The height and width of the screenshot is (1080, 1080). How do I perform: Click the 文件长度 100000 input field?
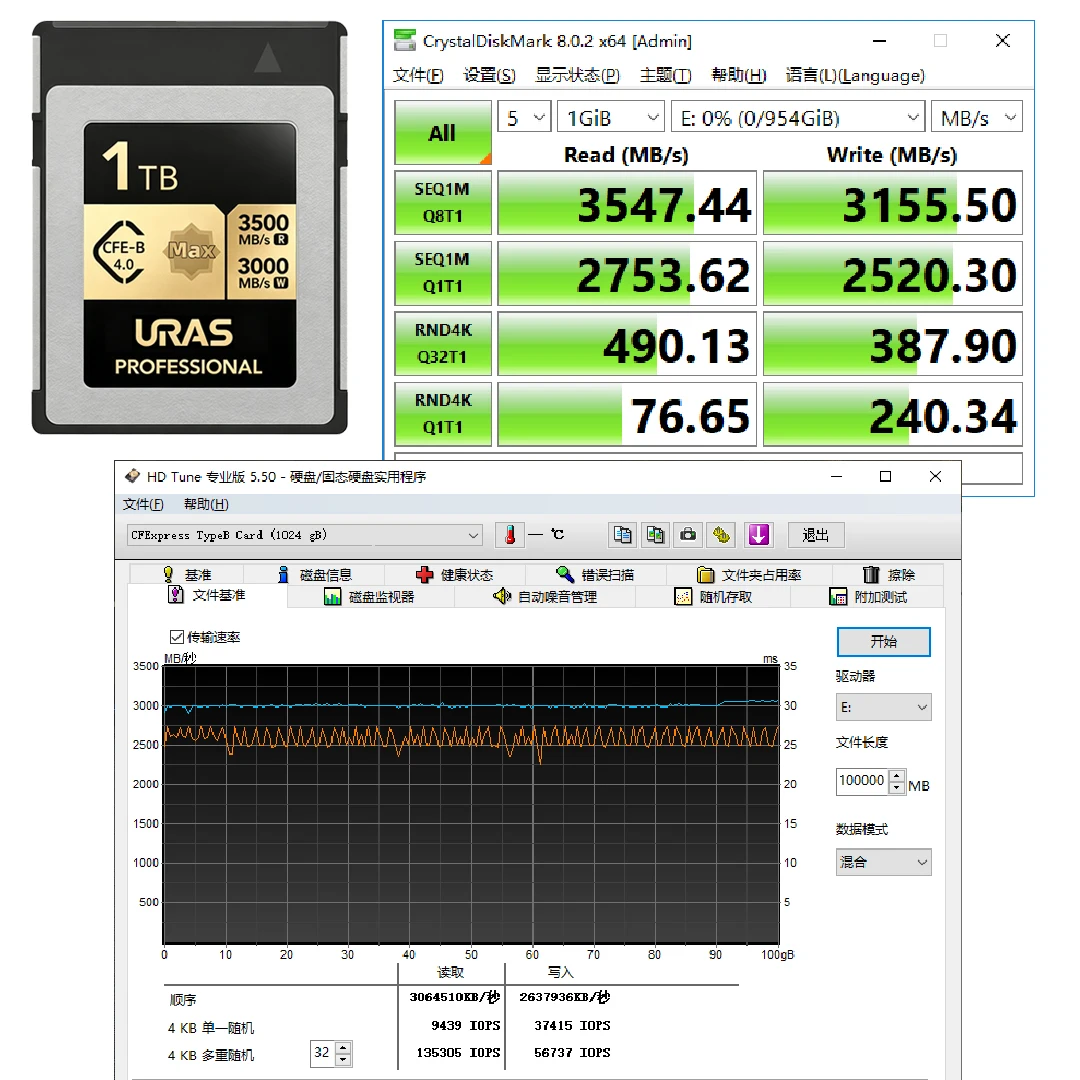[862, 781]
